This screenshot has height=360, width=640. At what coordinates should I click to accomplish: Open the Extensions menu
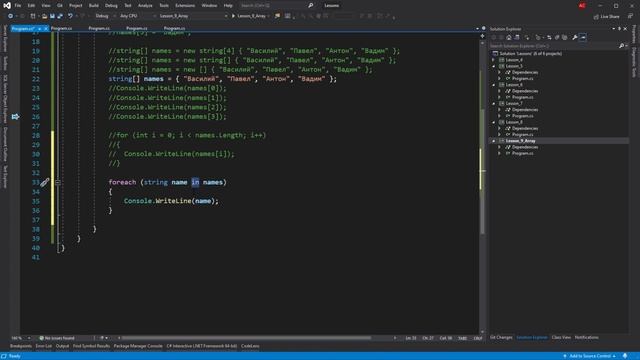pos(185,6)
